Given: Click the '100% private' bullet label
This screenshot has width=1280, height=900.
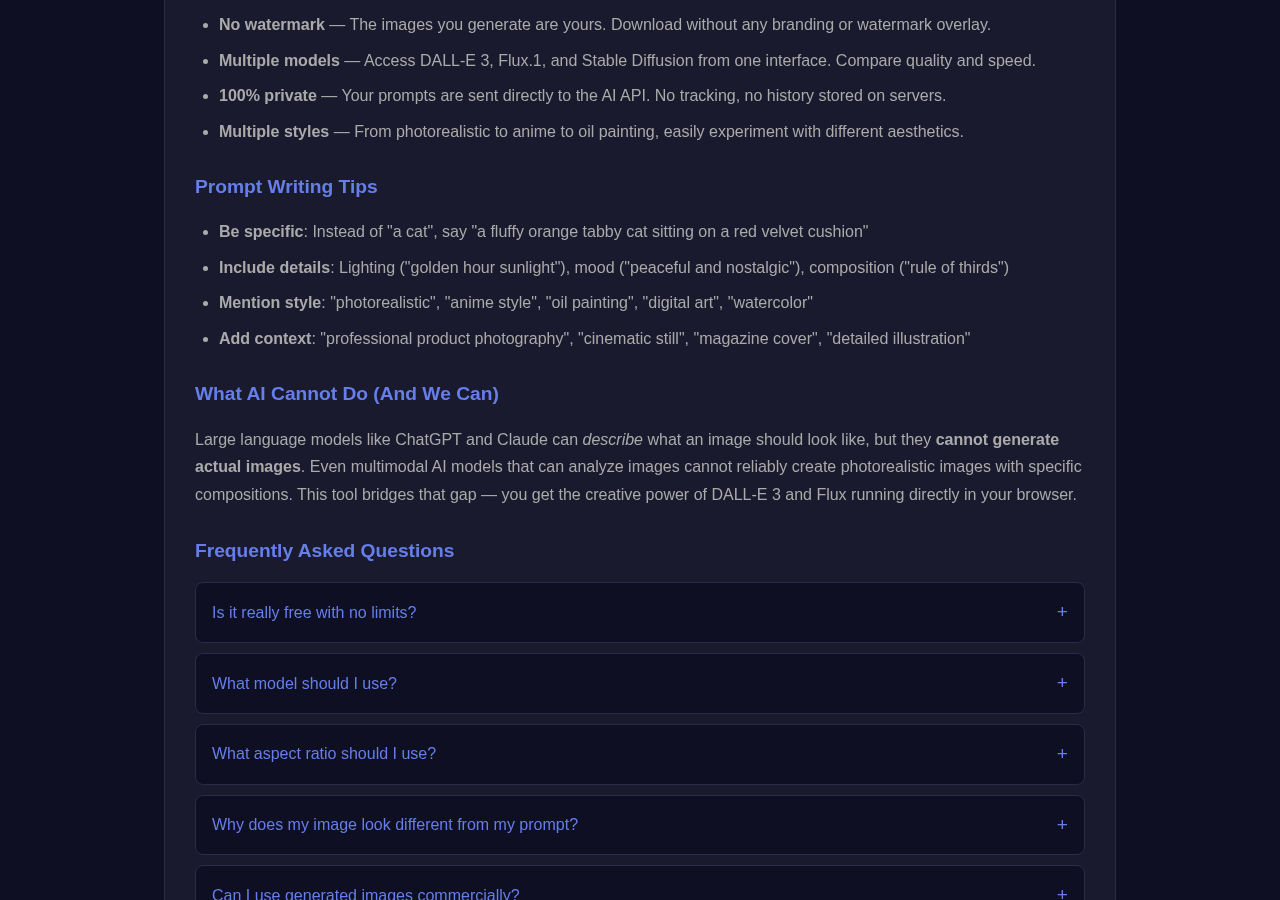Looking at the screenshot, I should [268, 96].
